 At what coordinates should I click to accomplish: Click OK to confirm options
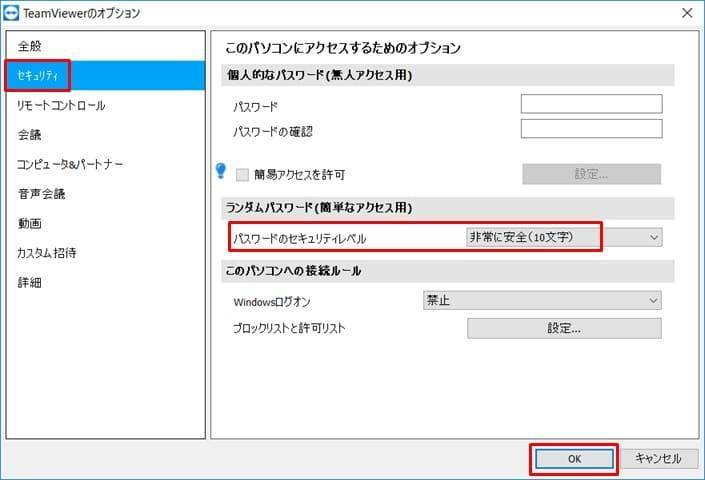tap(574, 459)
